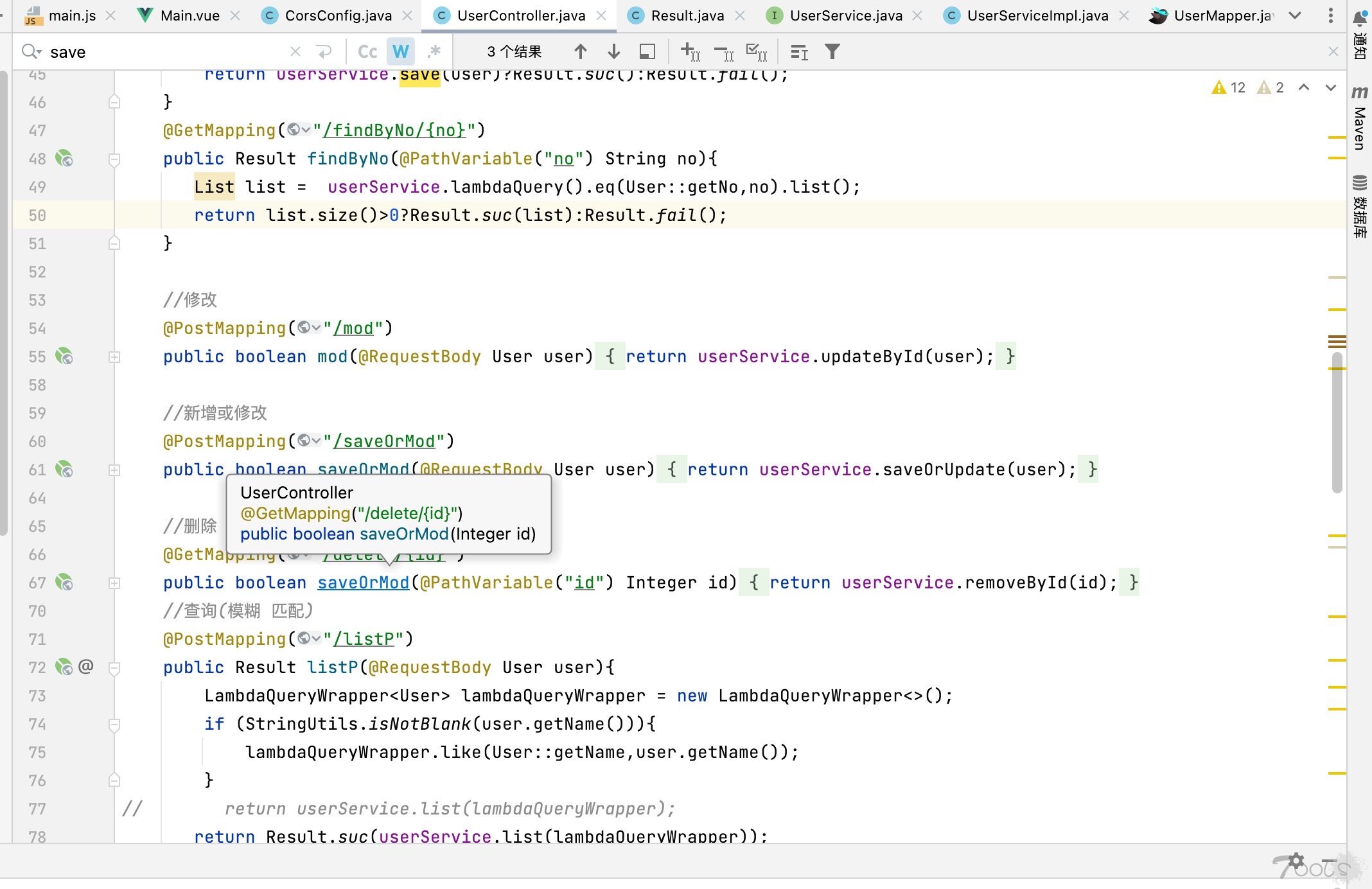Close the search bar

coord(1333,51)
